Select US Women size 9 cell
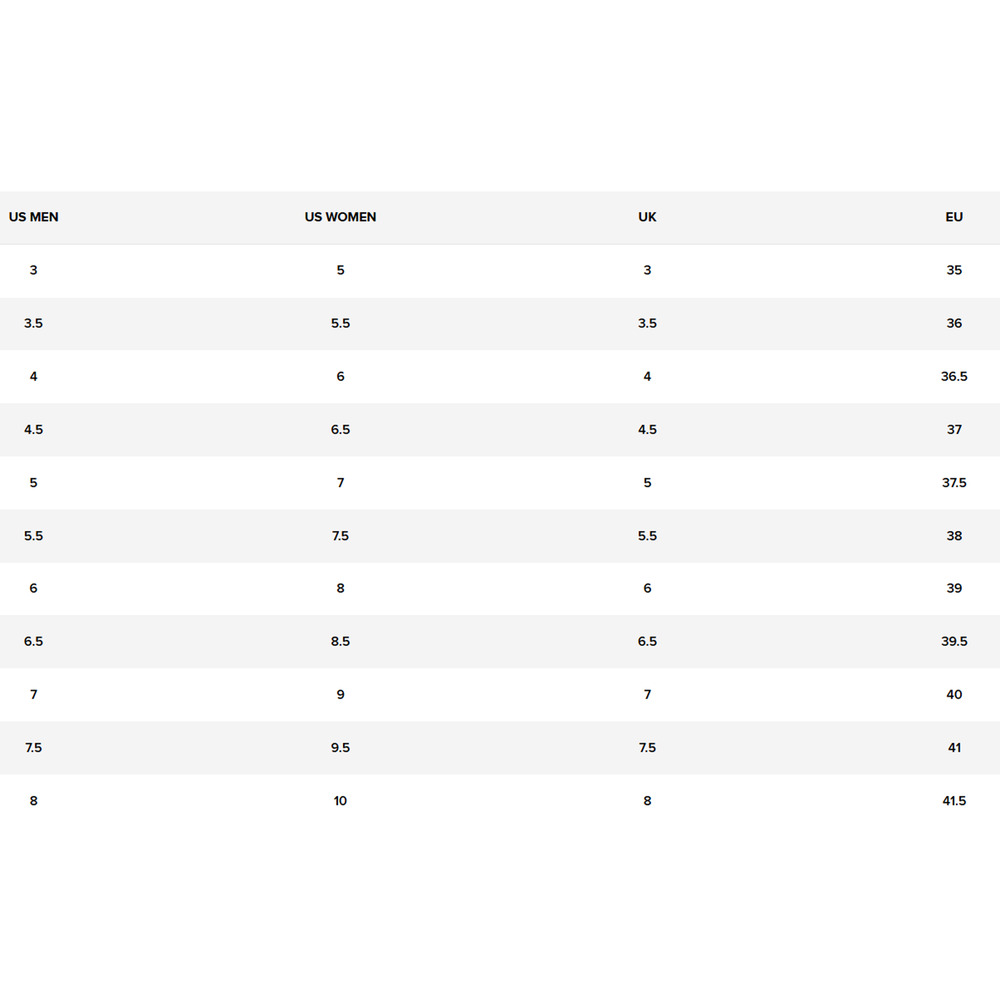 (341, 695)
